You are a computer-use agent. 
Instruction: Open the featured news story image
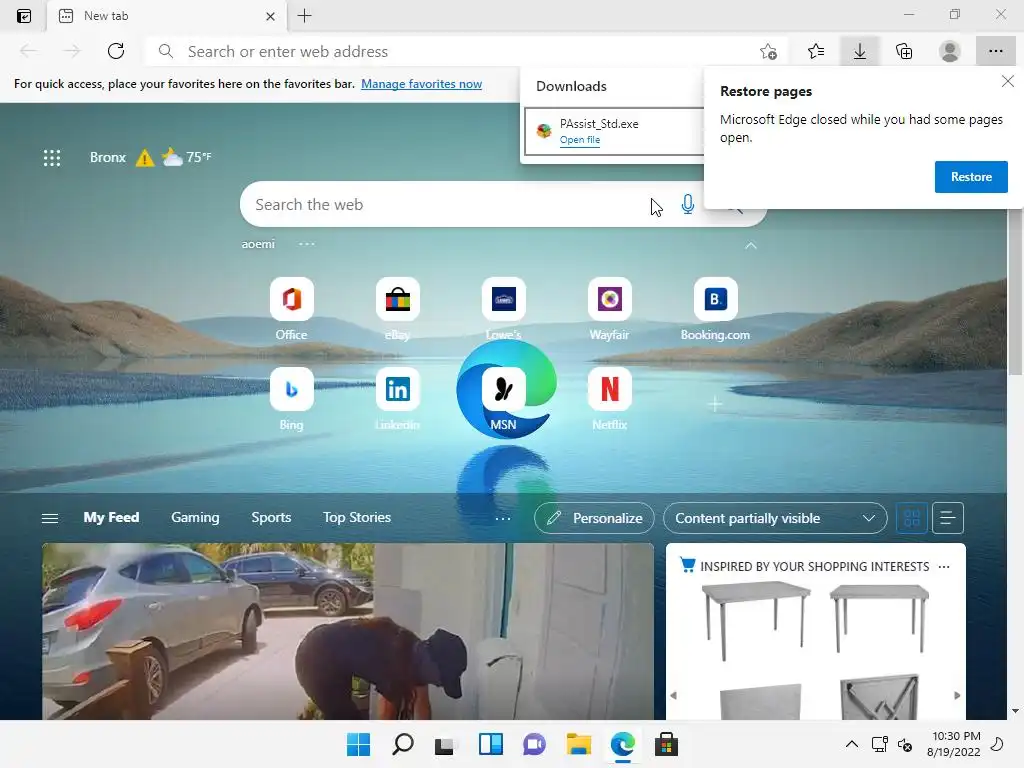[x=348, y=632]
